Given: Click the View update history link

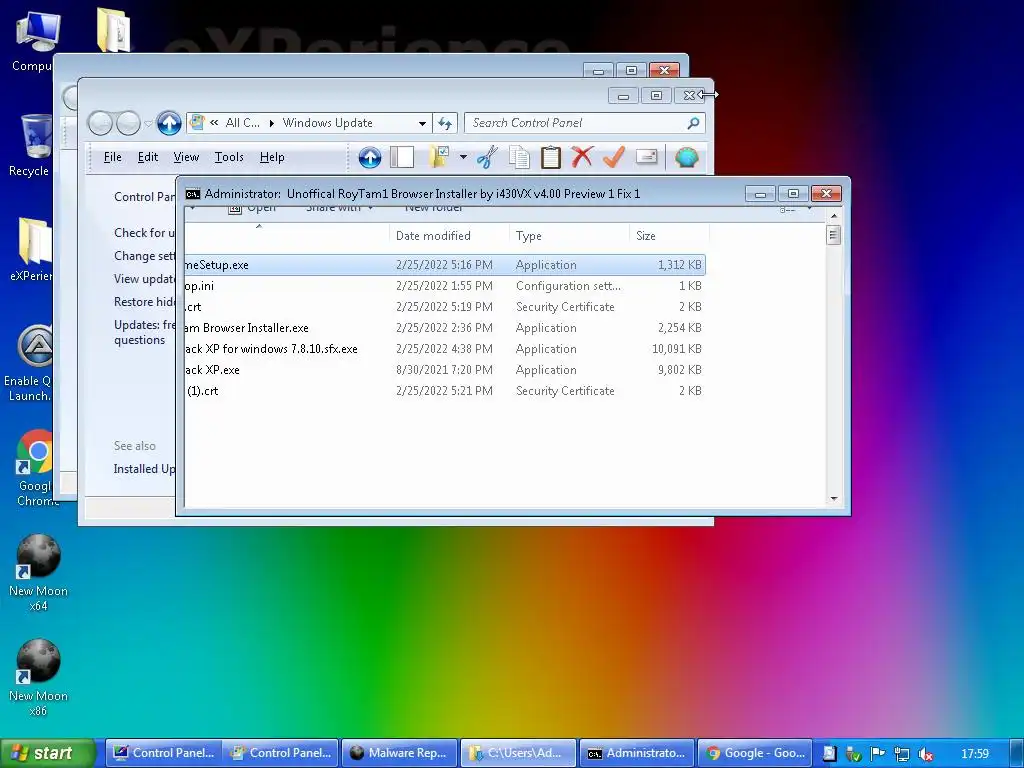Looking at the screenshot, I should pos(144,278).
